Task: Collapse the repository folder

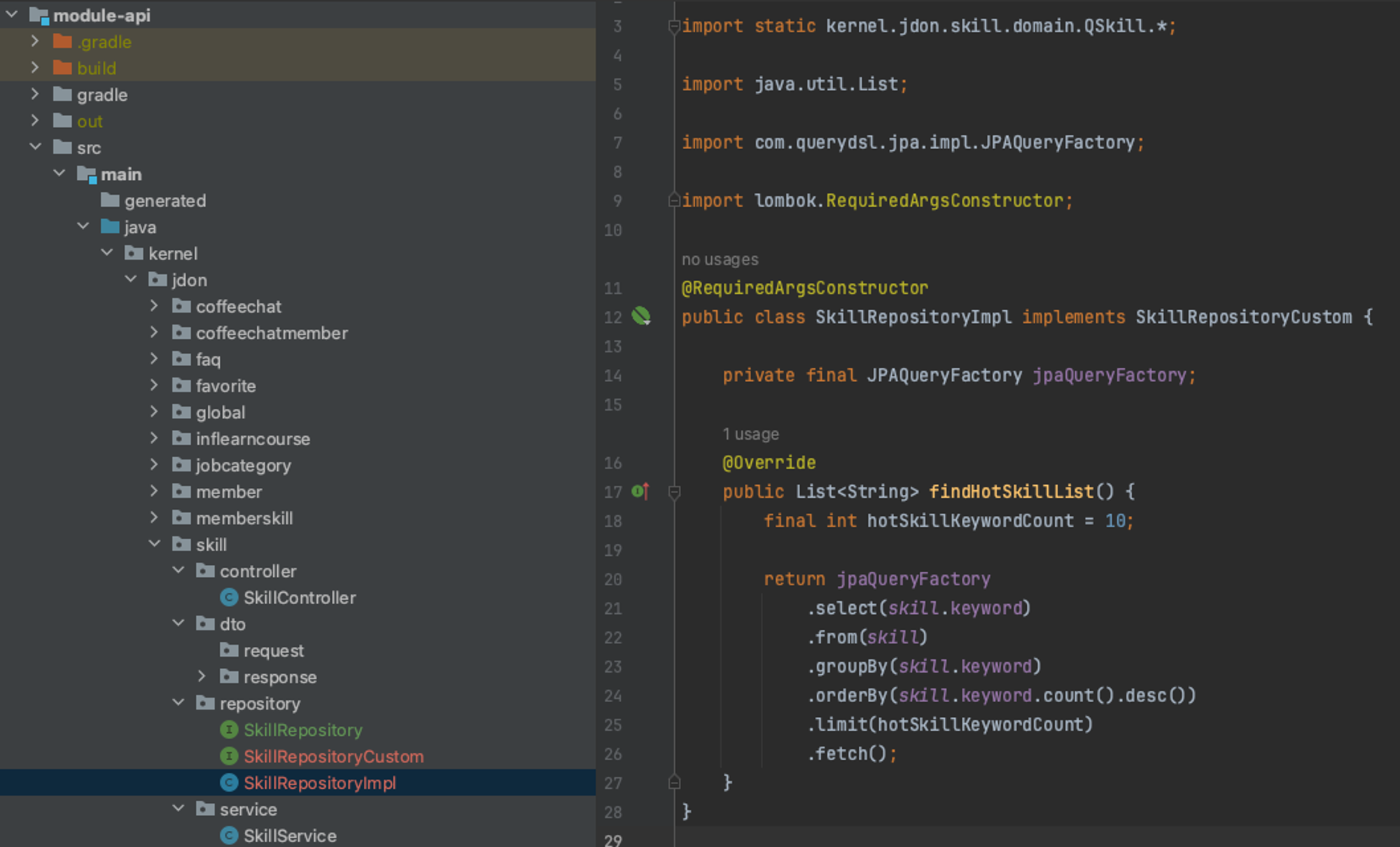Action: pyautogui.click(x=178, y=703)
